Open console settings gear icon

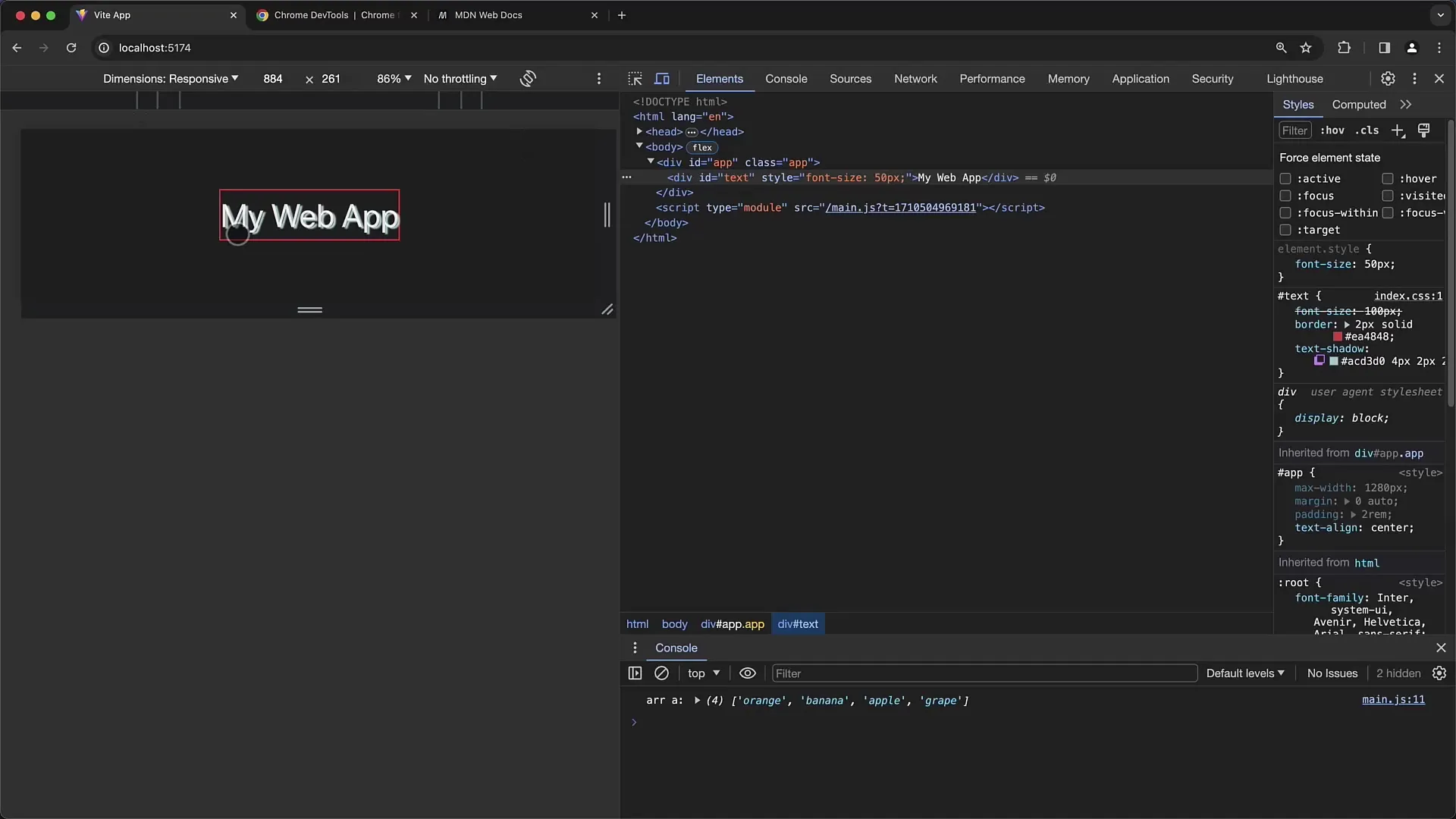coord(1439,673)
